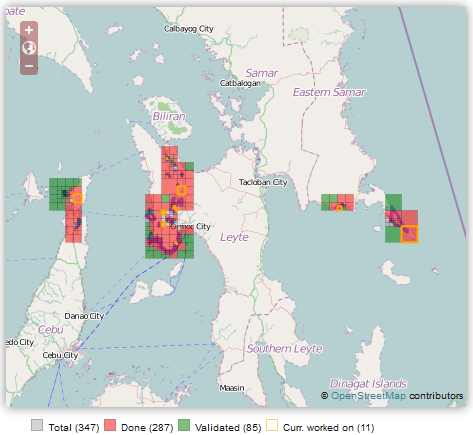Select the orange highlighted tile on northern Cebu
This screenshot has width=473, height=435.
77,198
